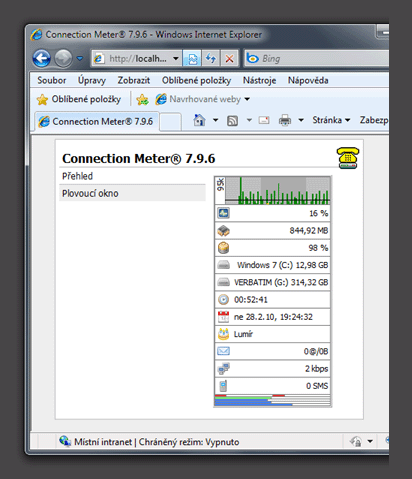This screenshot has width=412, height=479.
Task: Click drive icon for VERBATIM (G:)
Action: [x=223, y=282]
